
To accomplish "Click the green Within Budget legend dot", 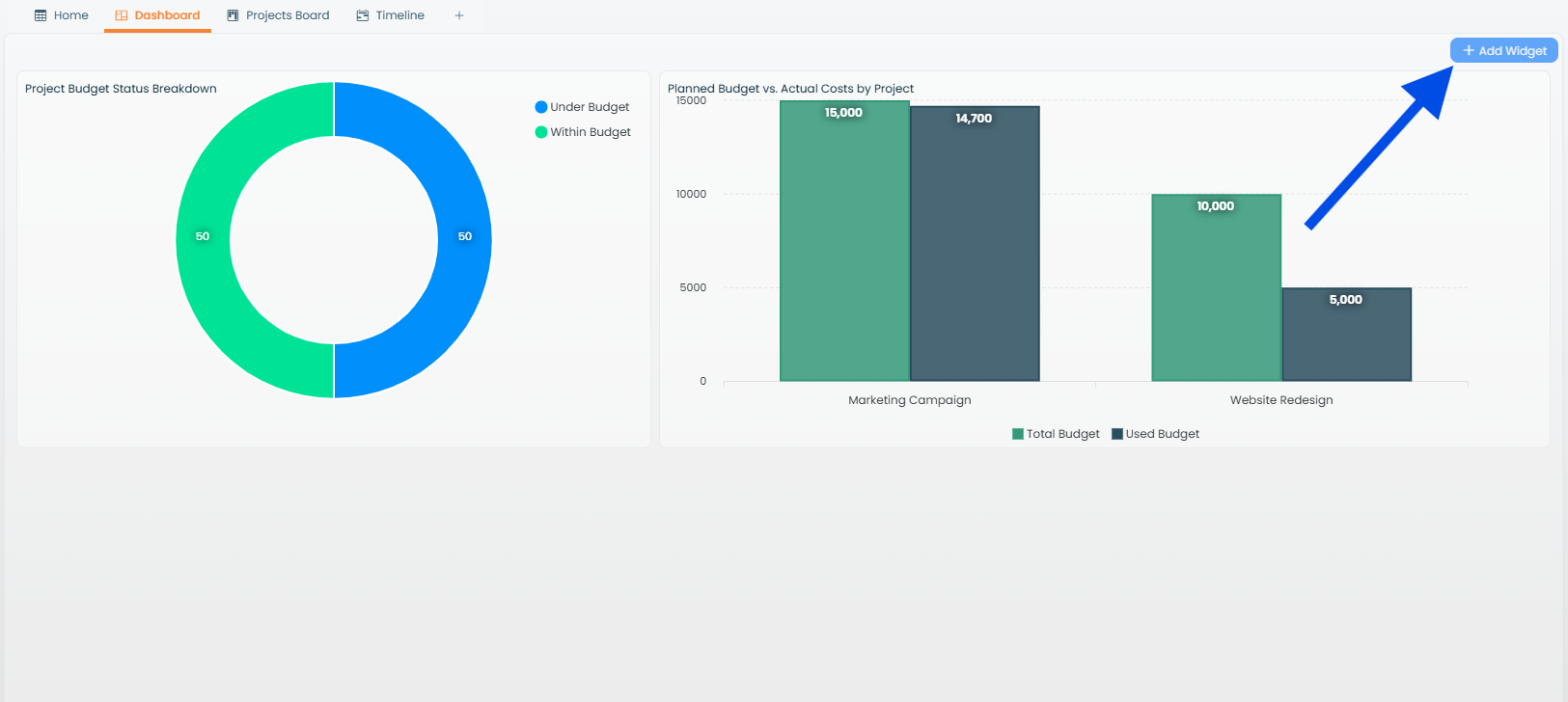I will point(541,132).
